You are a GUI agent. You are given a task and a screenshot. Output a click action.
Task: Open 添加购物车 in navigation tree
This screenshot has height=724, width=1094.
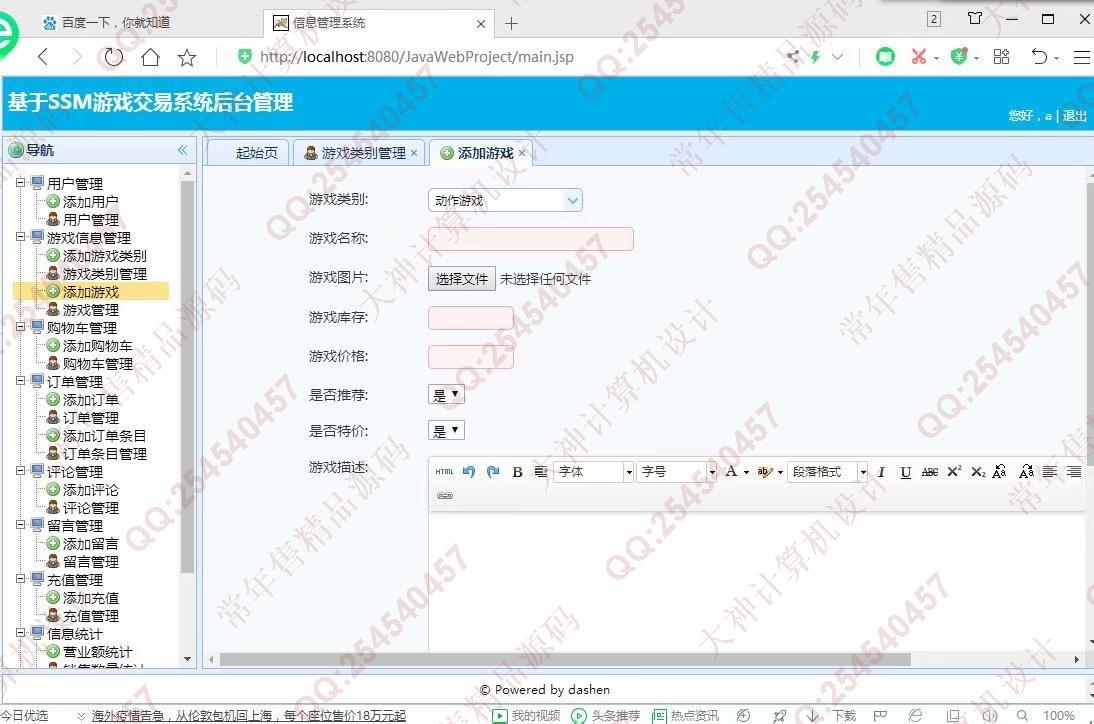pyautogui.click(x=98, y=346)
